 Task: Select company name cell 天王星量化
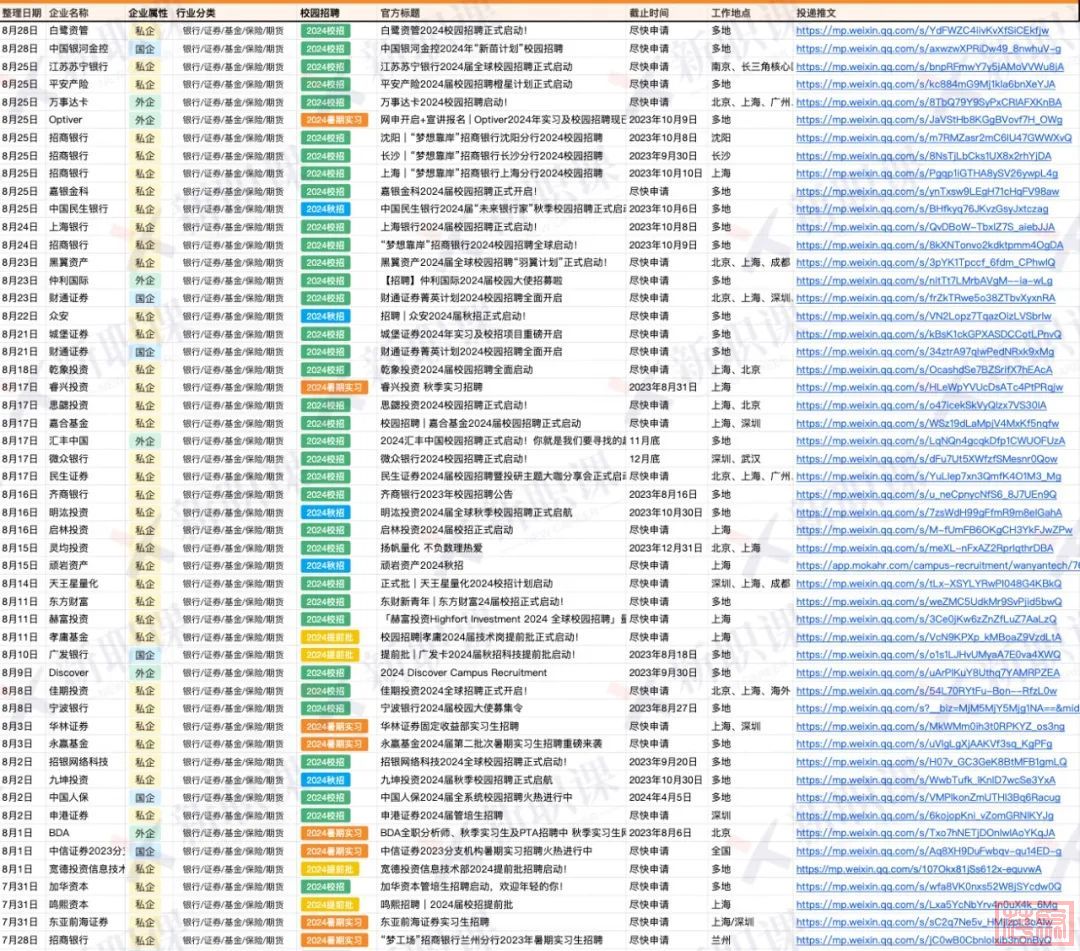73,583
